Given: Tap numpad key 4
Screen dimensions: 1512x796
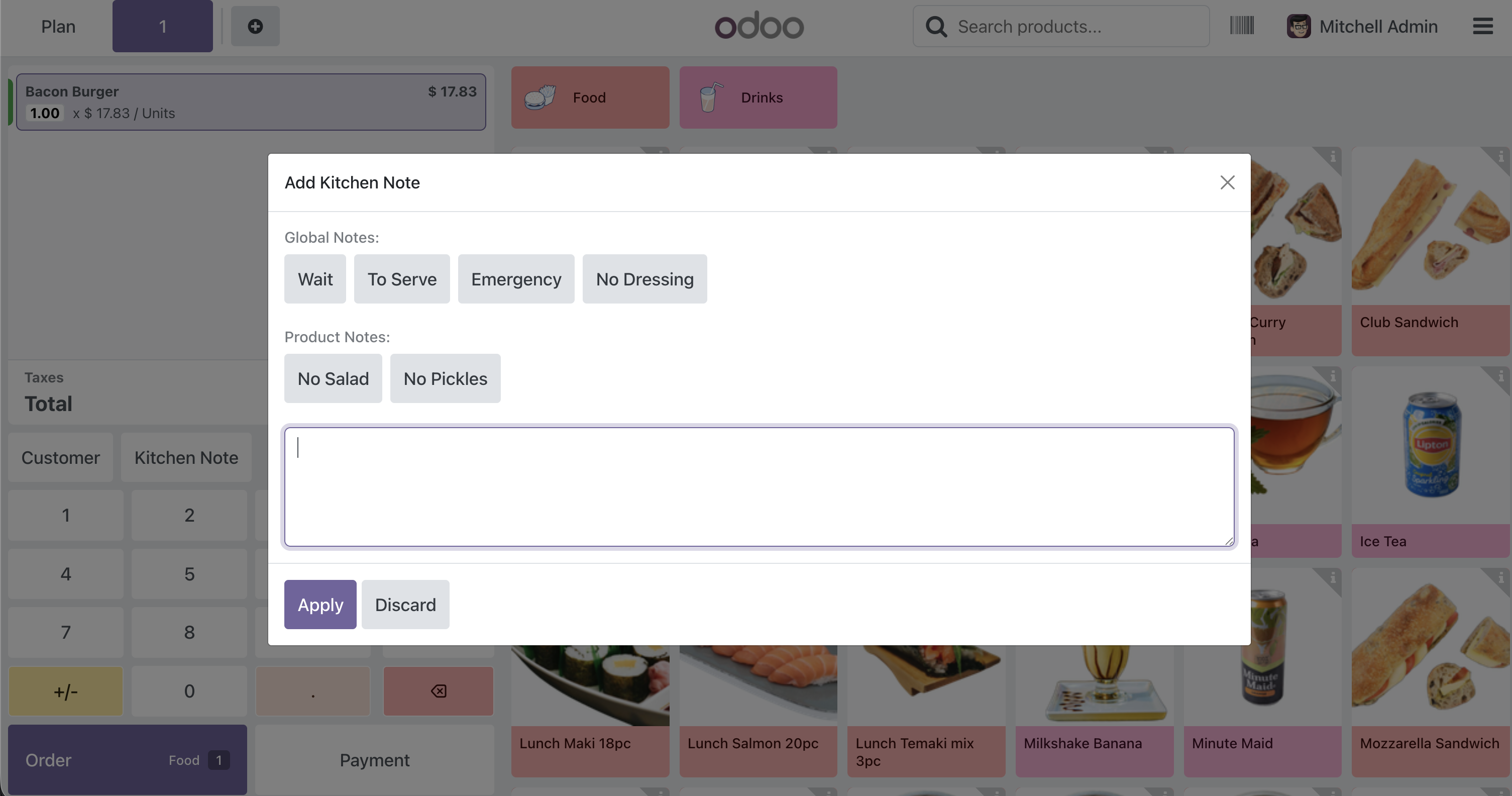Looking at the screenshot, I should pos(66,573).
